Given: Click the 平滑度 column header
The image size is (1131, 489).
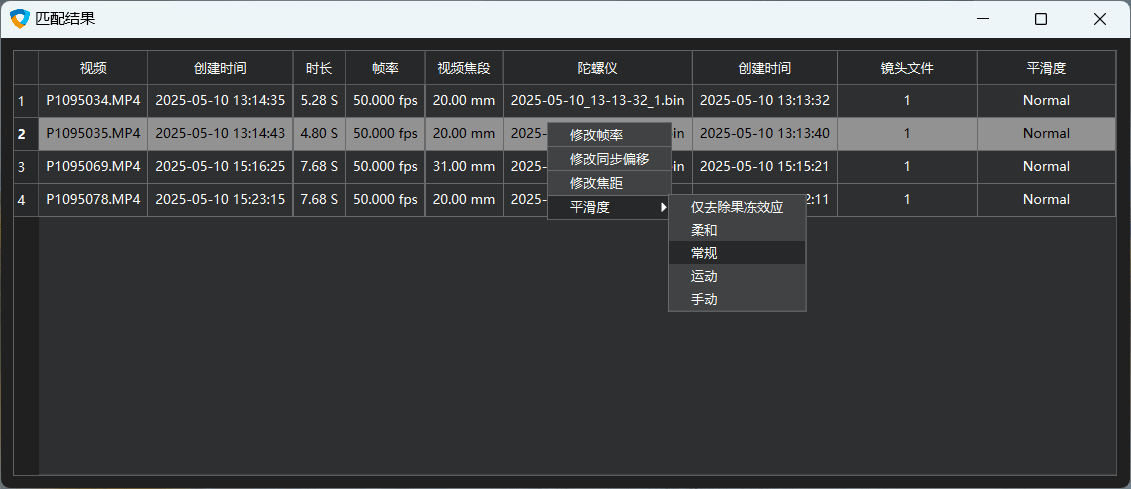Looking at the screenshot, I should [x=1046, y=68].
